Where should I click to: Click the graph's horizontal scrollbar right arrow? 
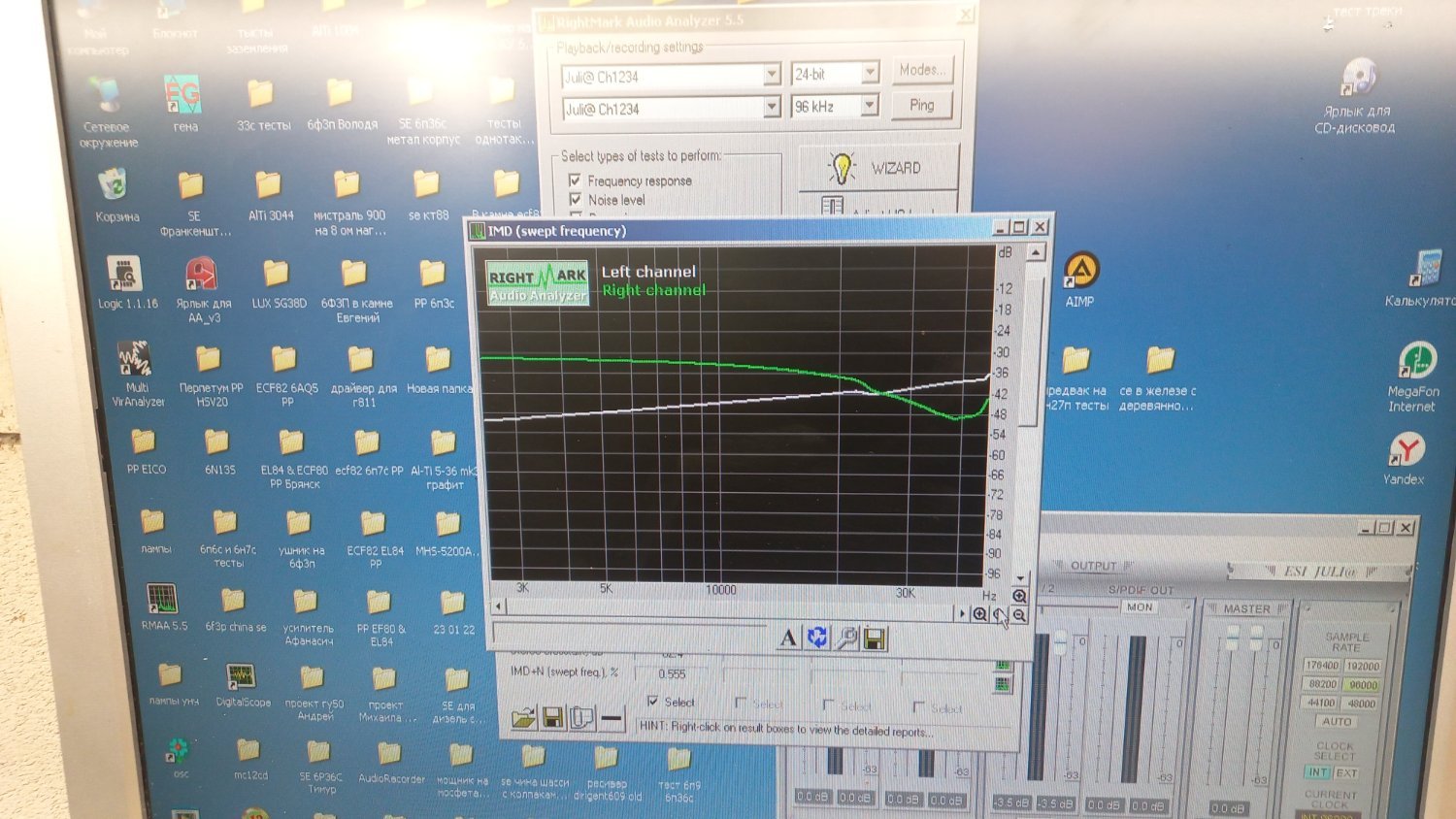(962, 613)
